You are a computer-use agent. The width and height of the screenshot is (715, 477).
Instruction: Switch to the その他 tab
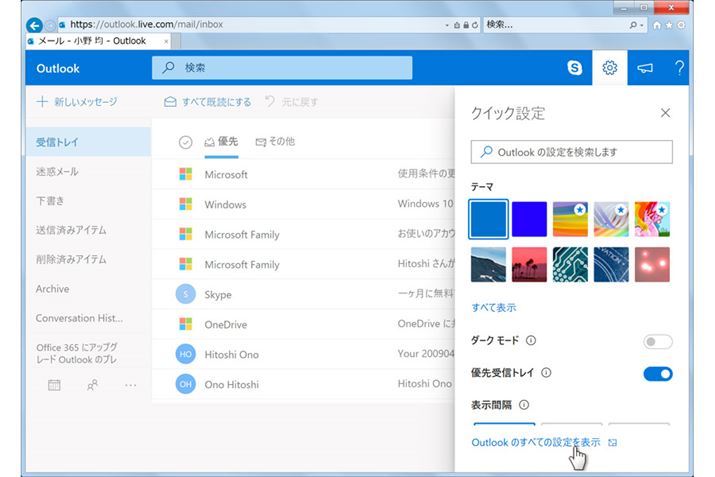[x=275, y=142]
